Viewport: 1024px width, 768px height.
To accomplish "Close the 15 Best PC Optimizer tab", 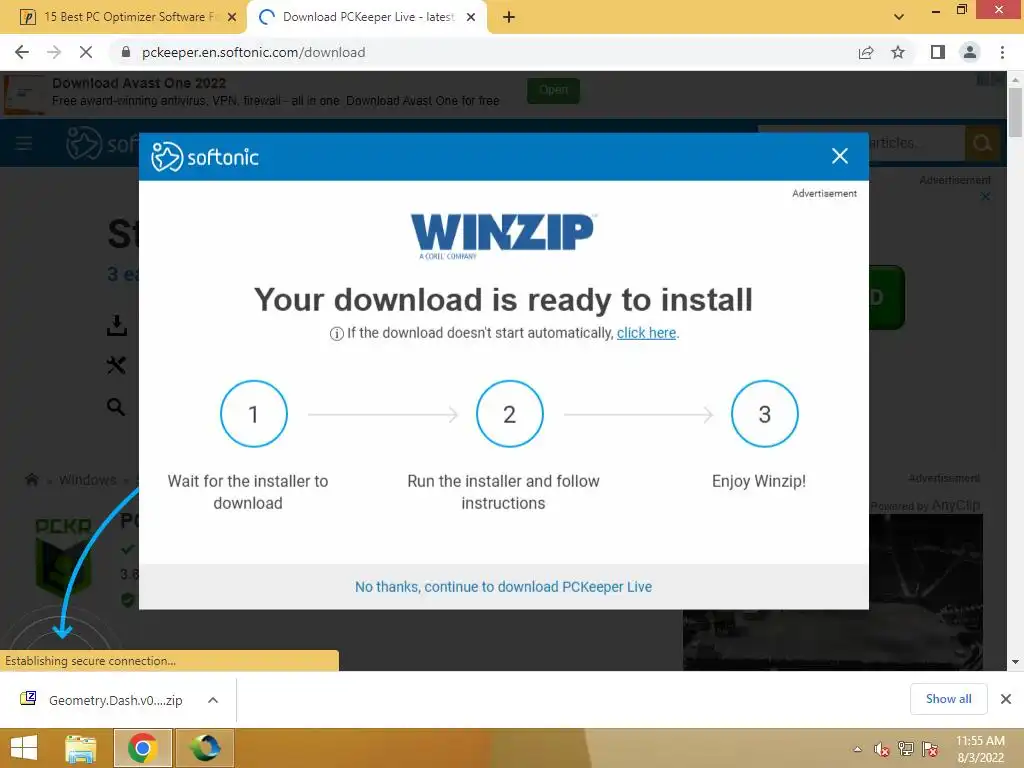I will [231, 17].
